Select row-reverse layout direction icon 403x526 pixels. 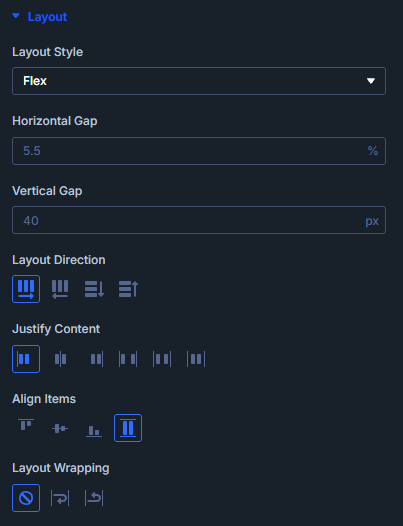[60, 289]
